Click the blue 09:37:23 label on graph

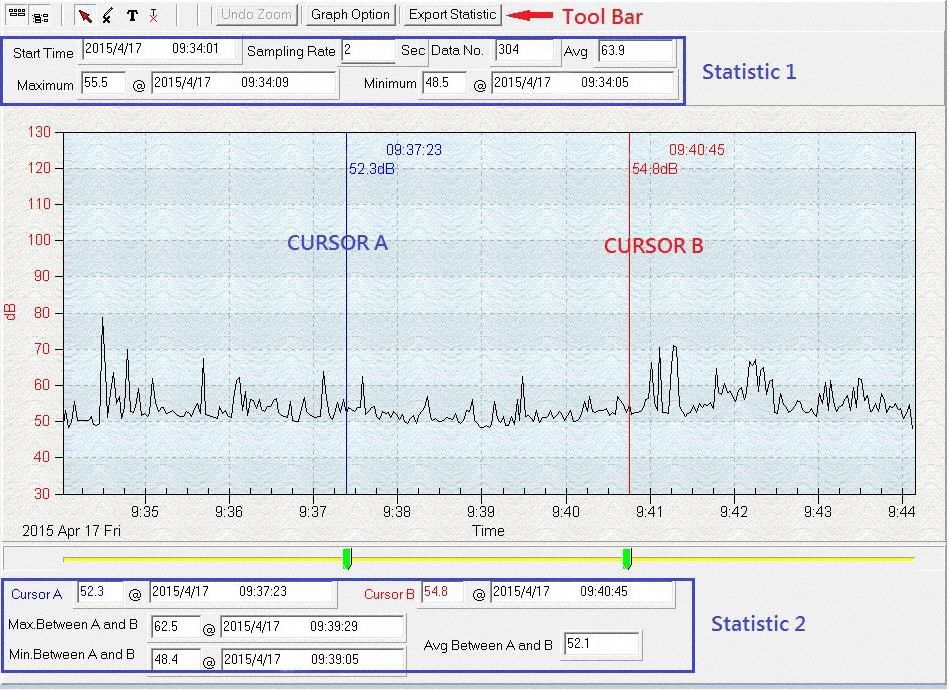point(414,150)
